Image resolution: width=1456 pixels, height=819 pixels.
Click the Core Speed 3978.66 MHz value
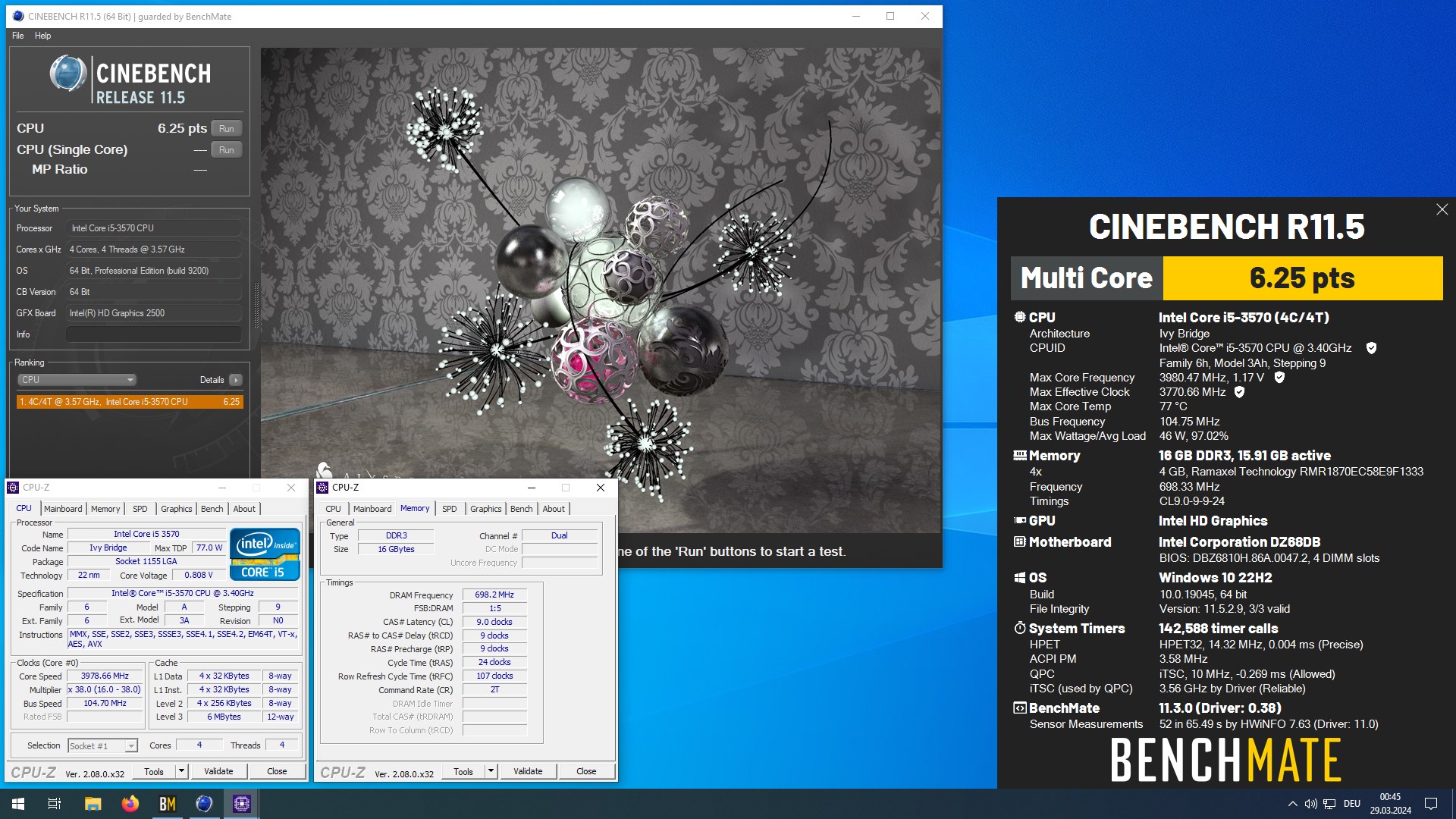tap(105, 676)
